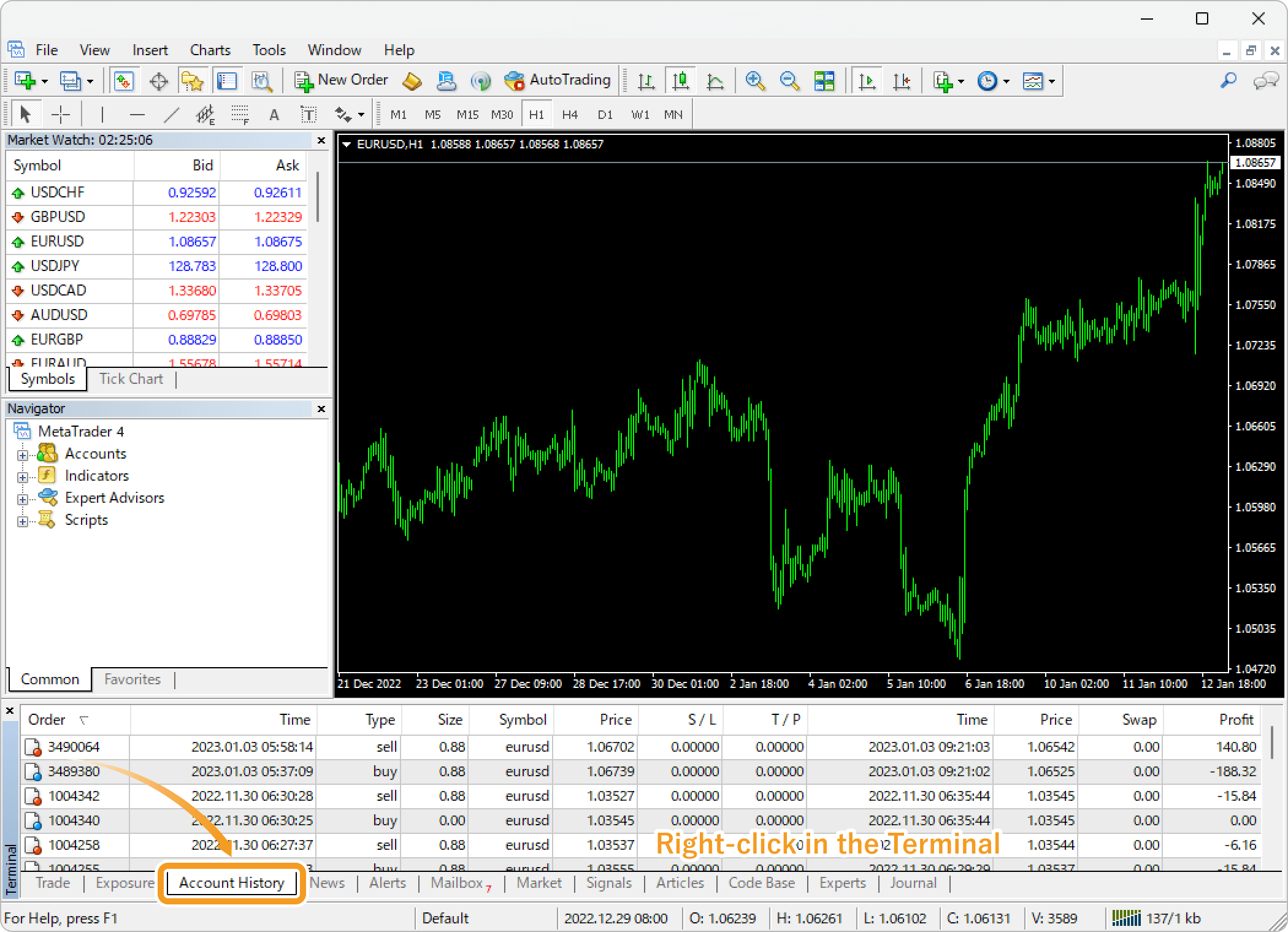Open the virtual hosting cloud icon
This screenshot has width=1288, height=932.
(447, 81)
